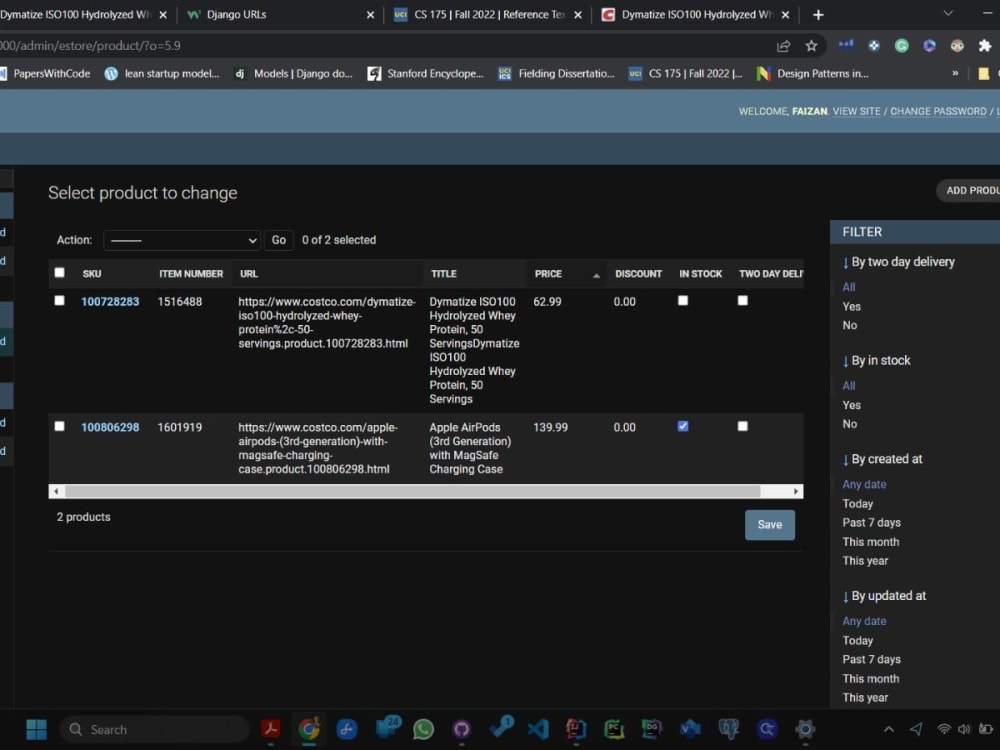Screen dimensions: 1000x750
Task: Check the row checkbox for SKU 100728283
Action: tap(59, 299)
